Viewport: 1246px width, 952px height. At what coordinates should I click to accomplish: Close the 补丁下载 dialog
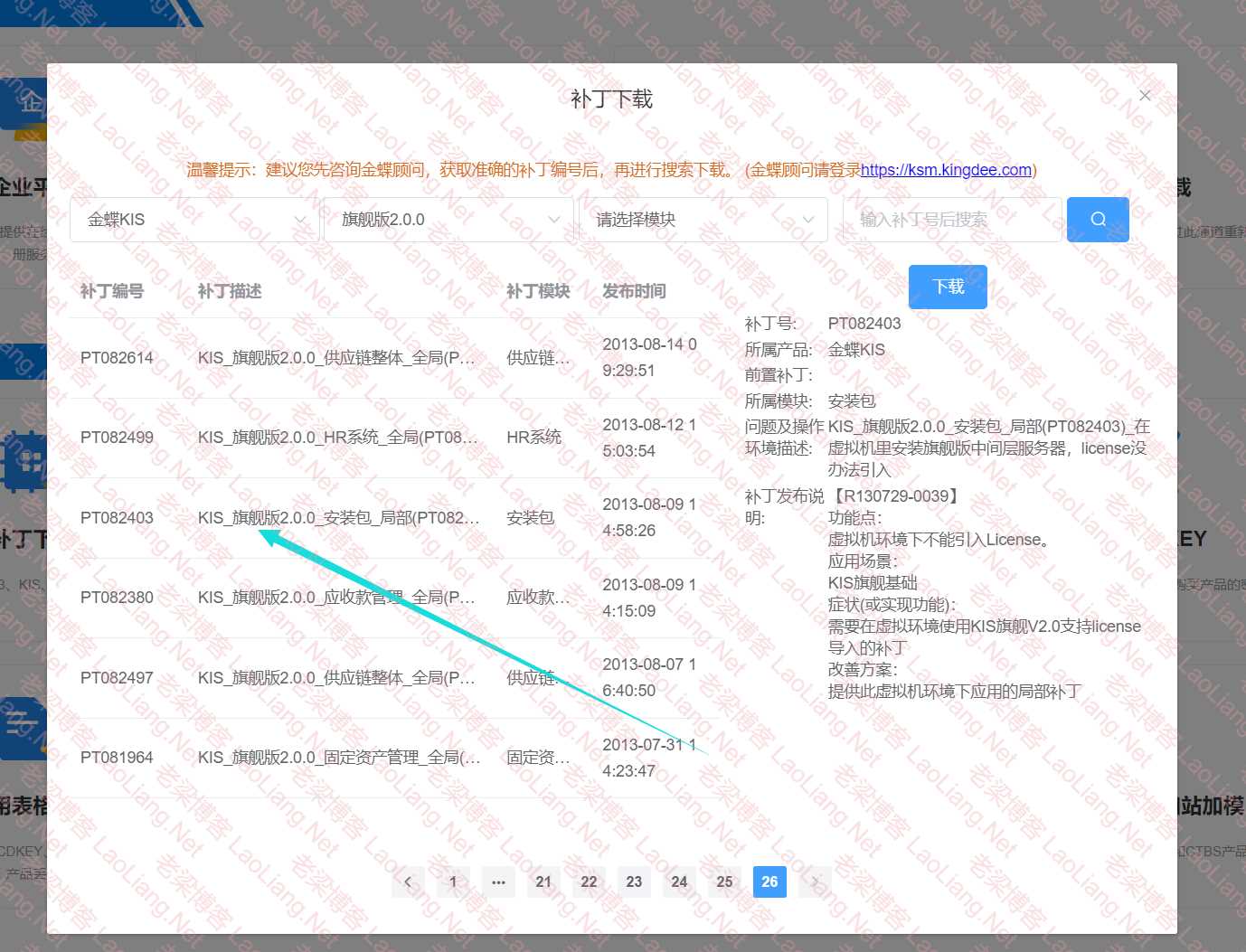click(1145, 96)
